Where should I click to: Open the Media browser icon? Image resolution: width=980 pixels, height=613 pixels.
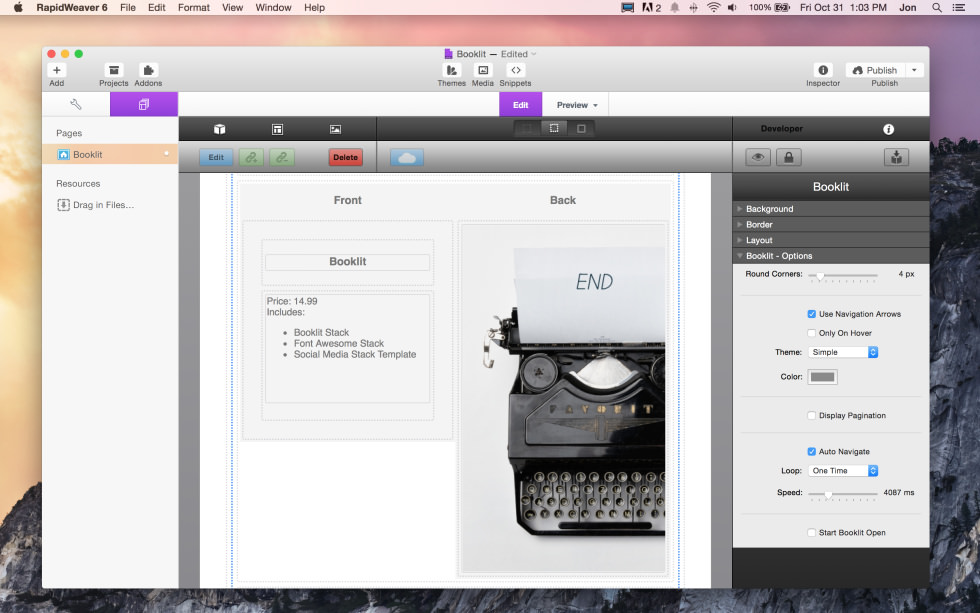(482, 70)
